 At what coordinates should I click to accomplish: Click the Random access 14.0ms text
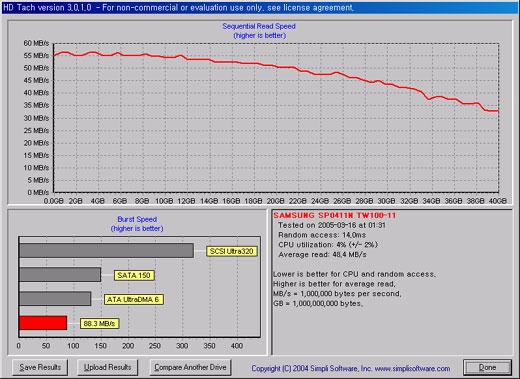[x=322, y=235]
